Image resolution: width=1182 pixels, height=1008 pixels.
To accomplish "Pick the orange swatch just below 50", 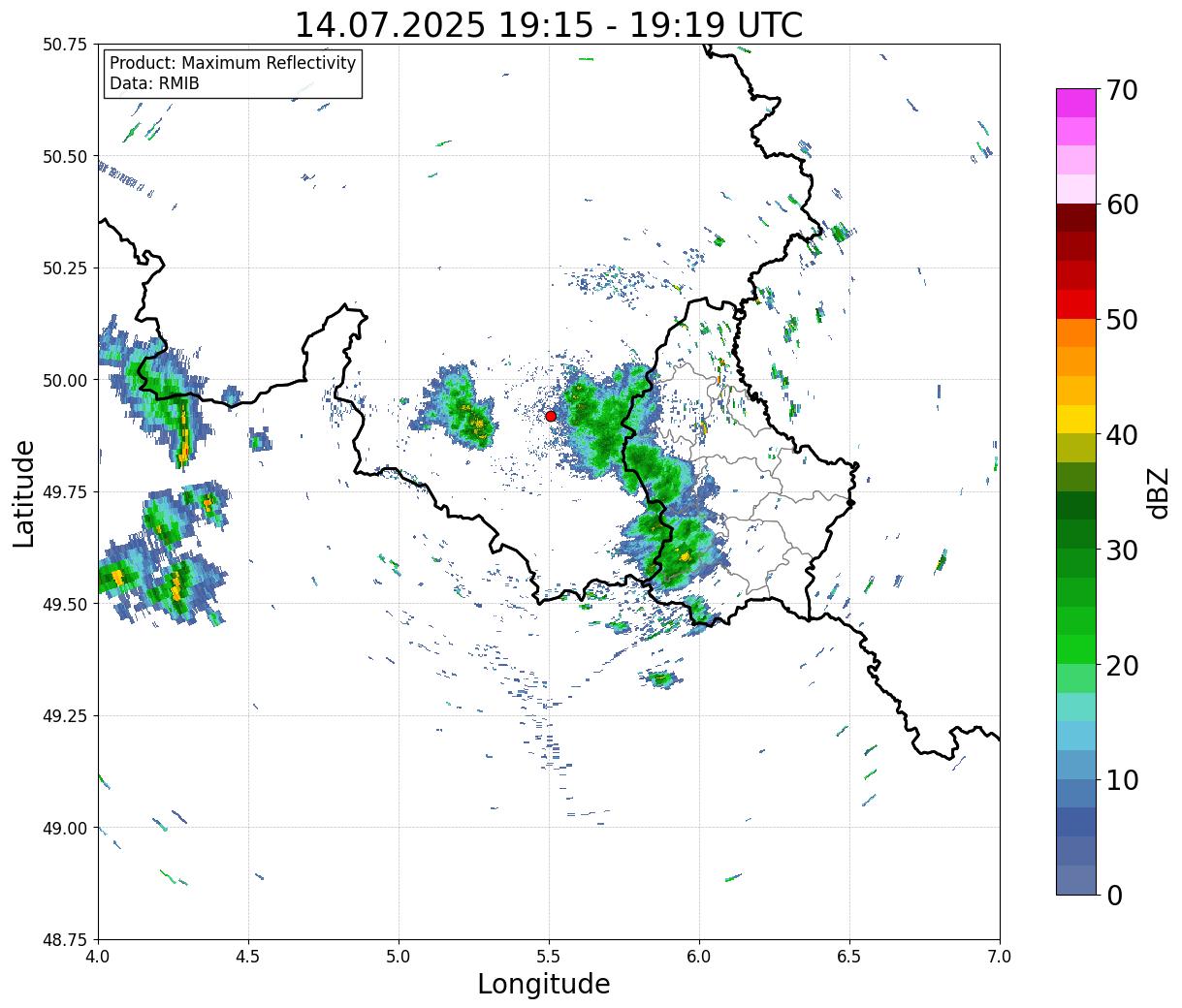I will coord(1076,334).
